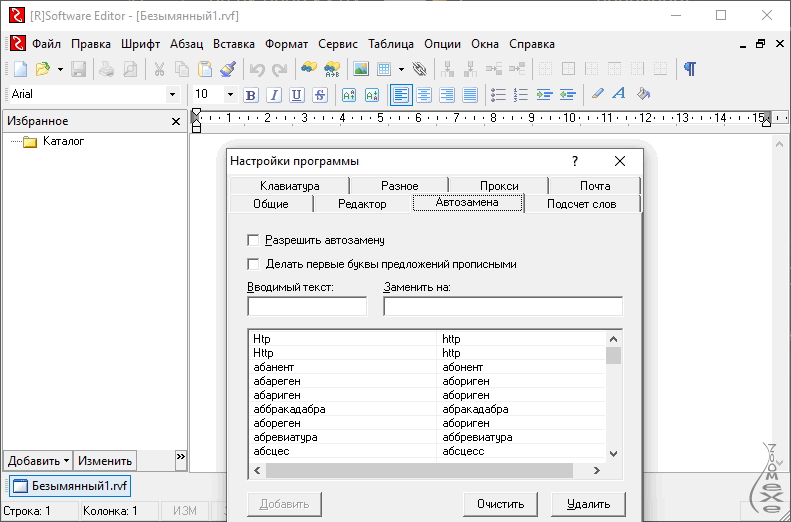The image size is (791, 522).
Task: Click the Find binoculars icon
Action: [309, 69]
